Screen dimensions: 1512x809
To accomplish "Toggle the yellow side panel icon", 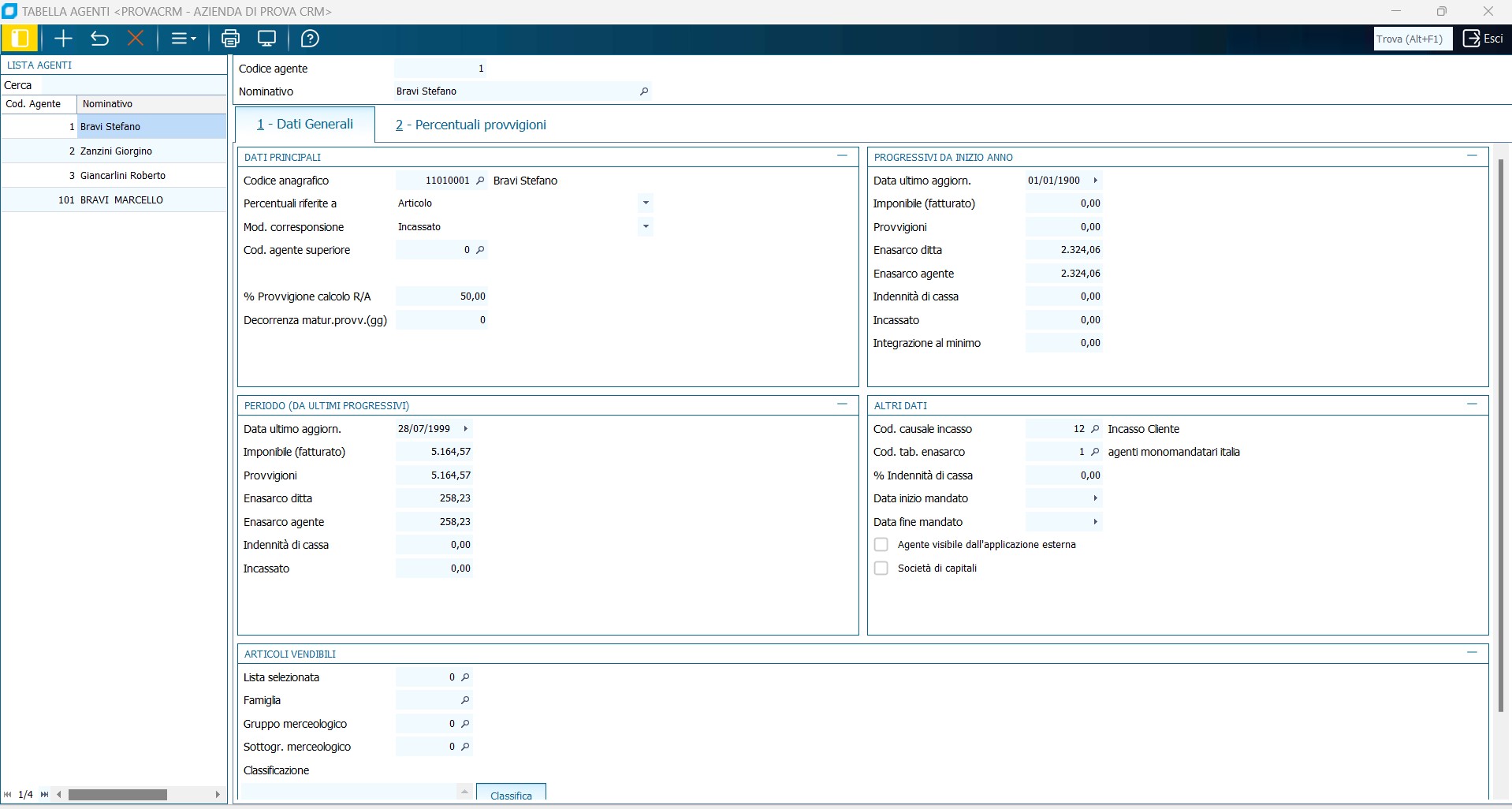I will [20, 39].
